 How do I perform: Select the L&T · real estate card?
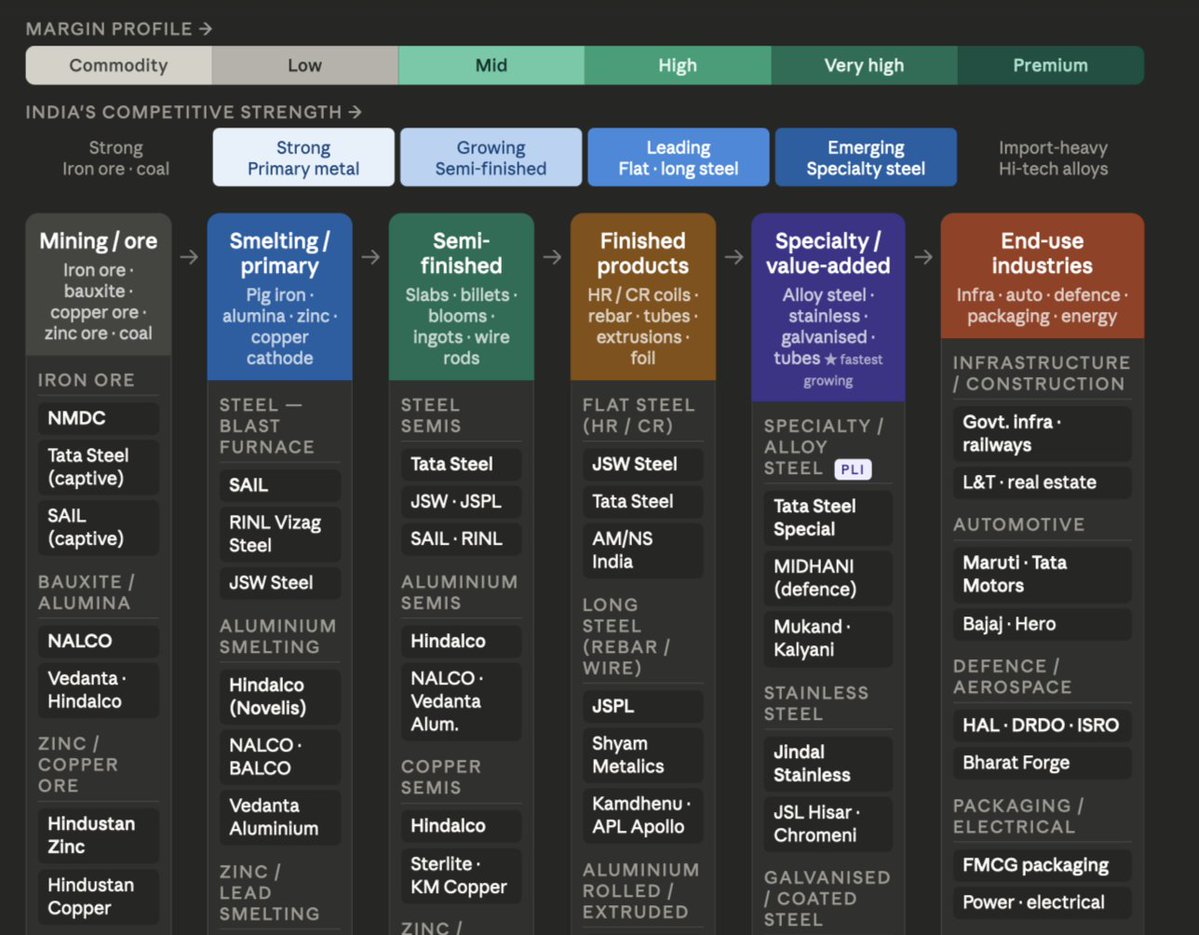tap(1042, 483)
